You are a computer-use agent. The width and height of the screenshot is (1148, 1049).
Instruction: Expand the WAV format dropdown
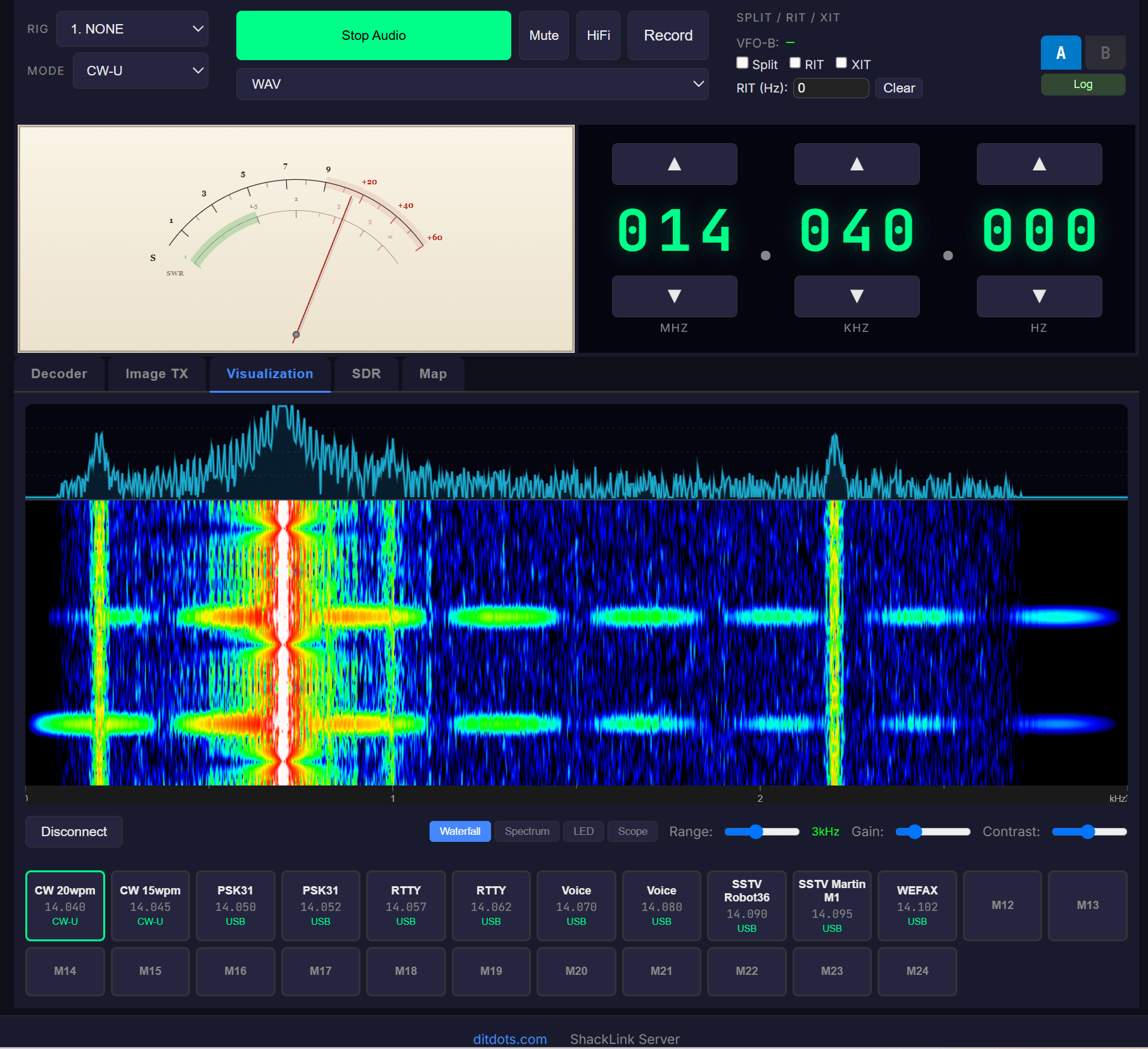(x=472, y=84)
